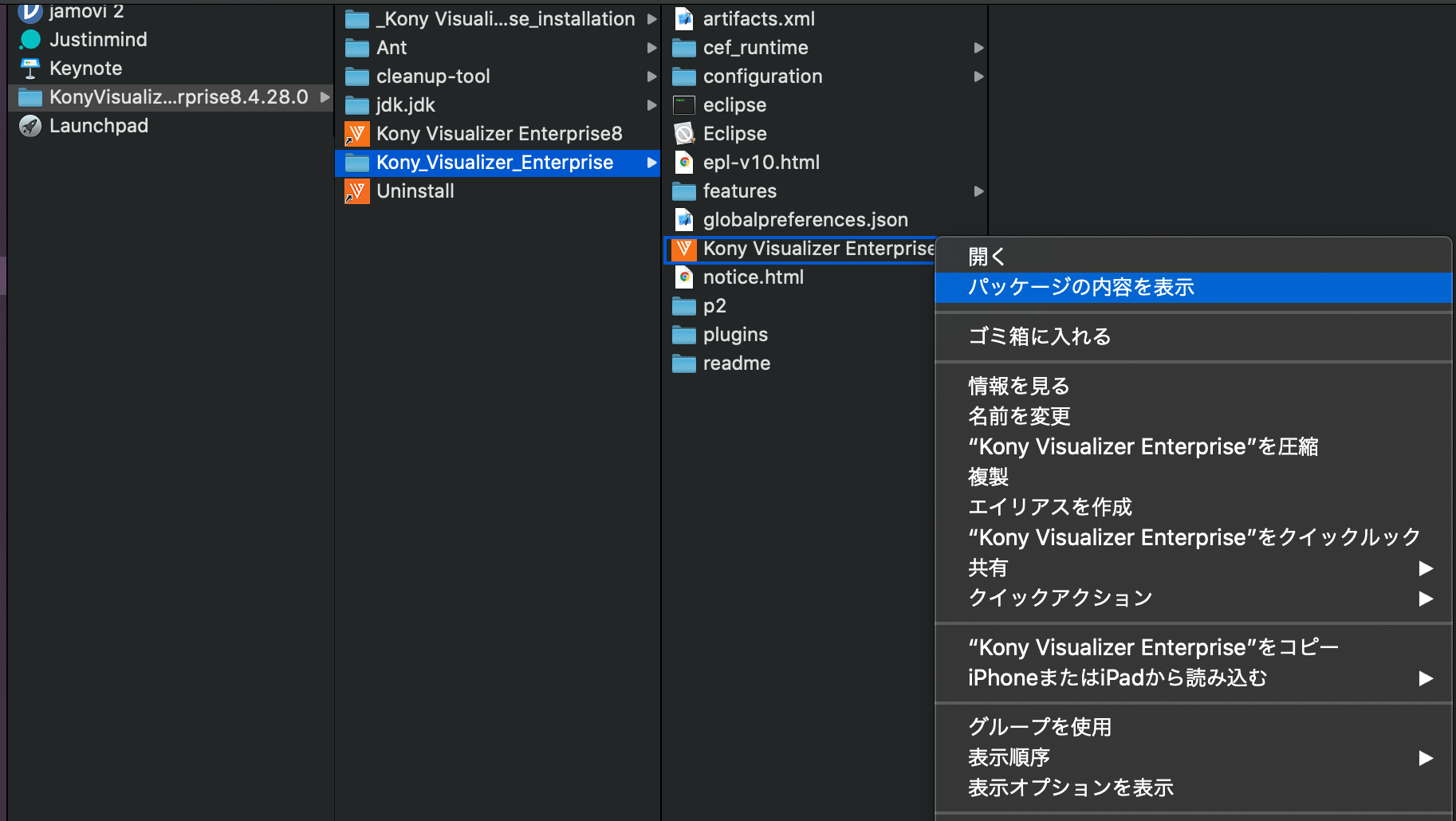Click the p2 folder icon
Image resolution: width=1456 pixels, height=821 pixels.
pyautogui.click(x=684, y=306)
